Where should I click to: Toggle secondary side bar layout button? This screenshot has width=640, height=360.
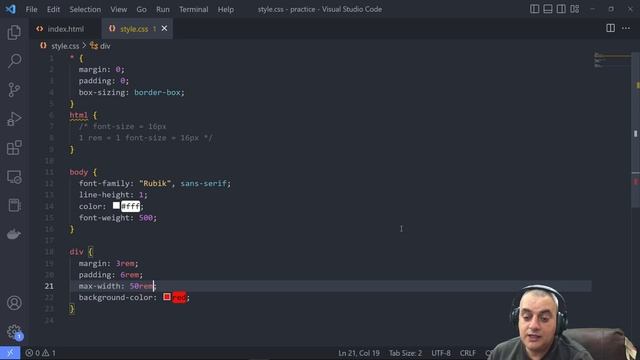coord(561,9)
